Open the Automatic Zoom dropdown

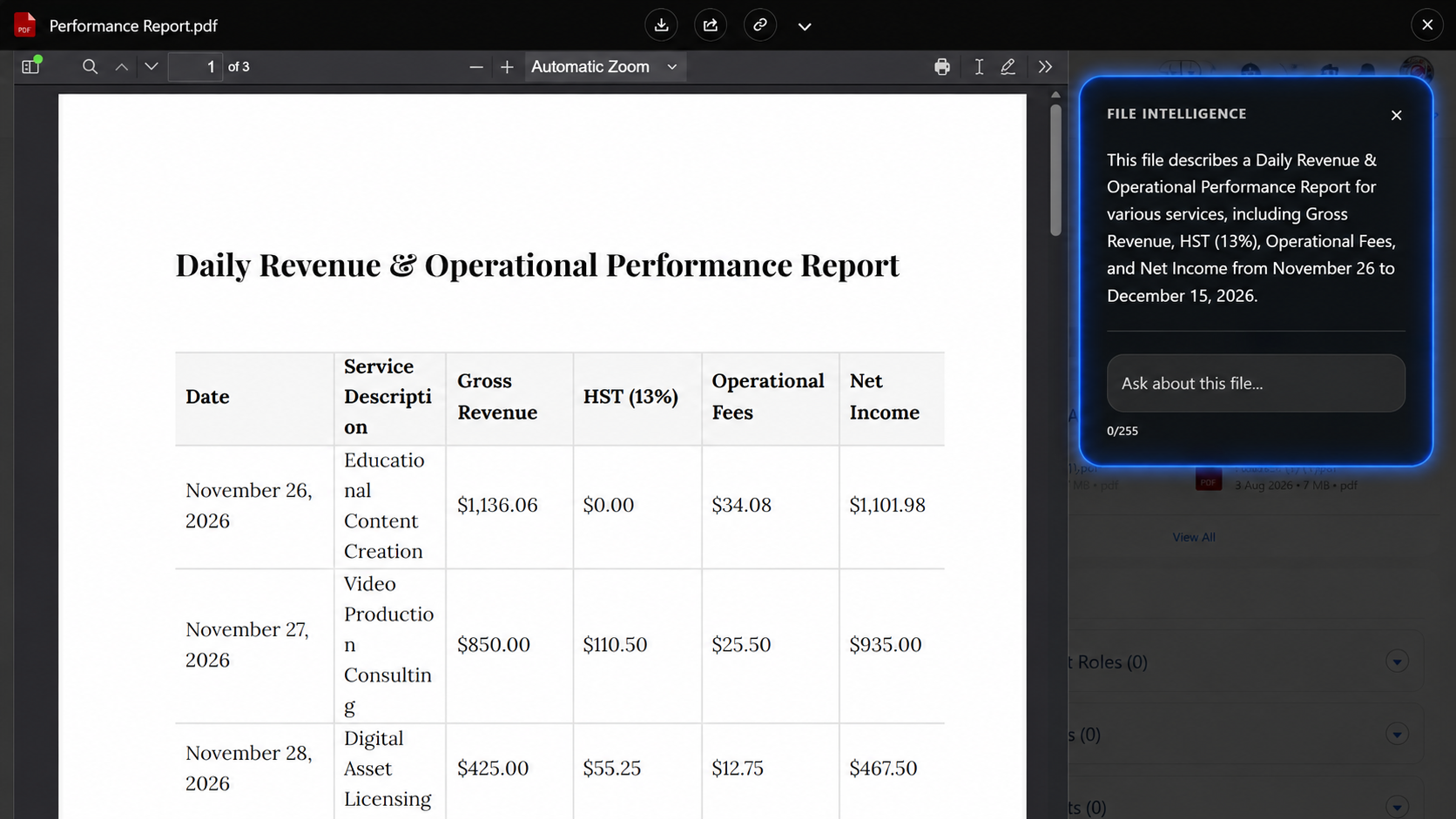point(604,66)
